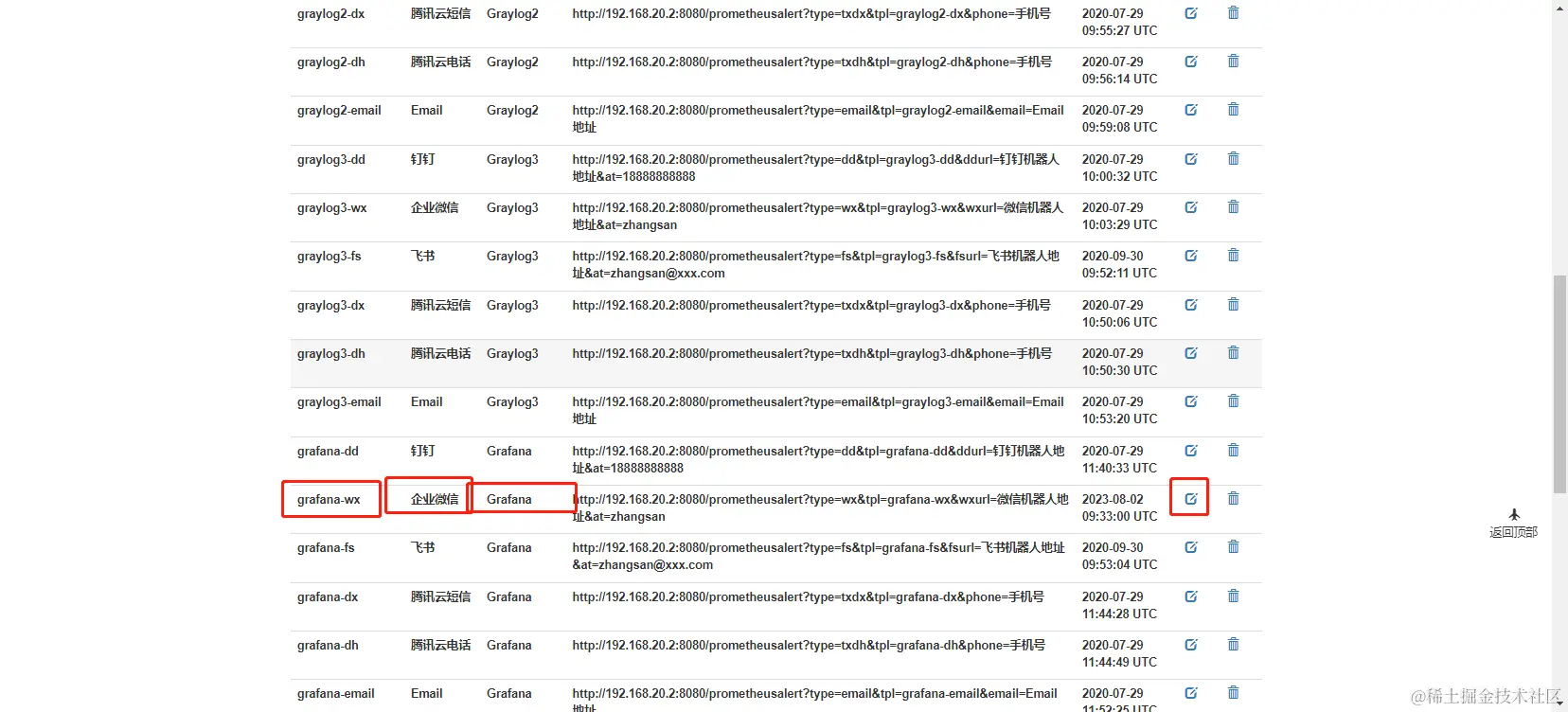Viewport: 1568px width, 712px height.
Task: Click the 返回顶部 back-to-top button
Action: [1513, 524]
